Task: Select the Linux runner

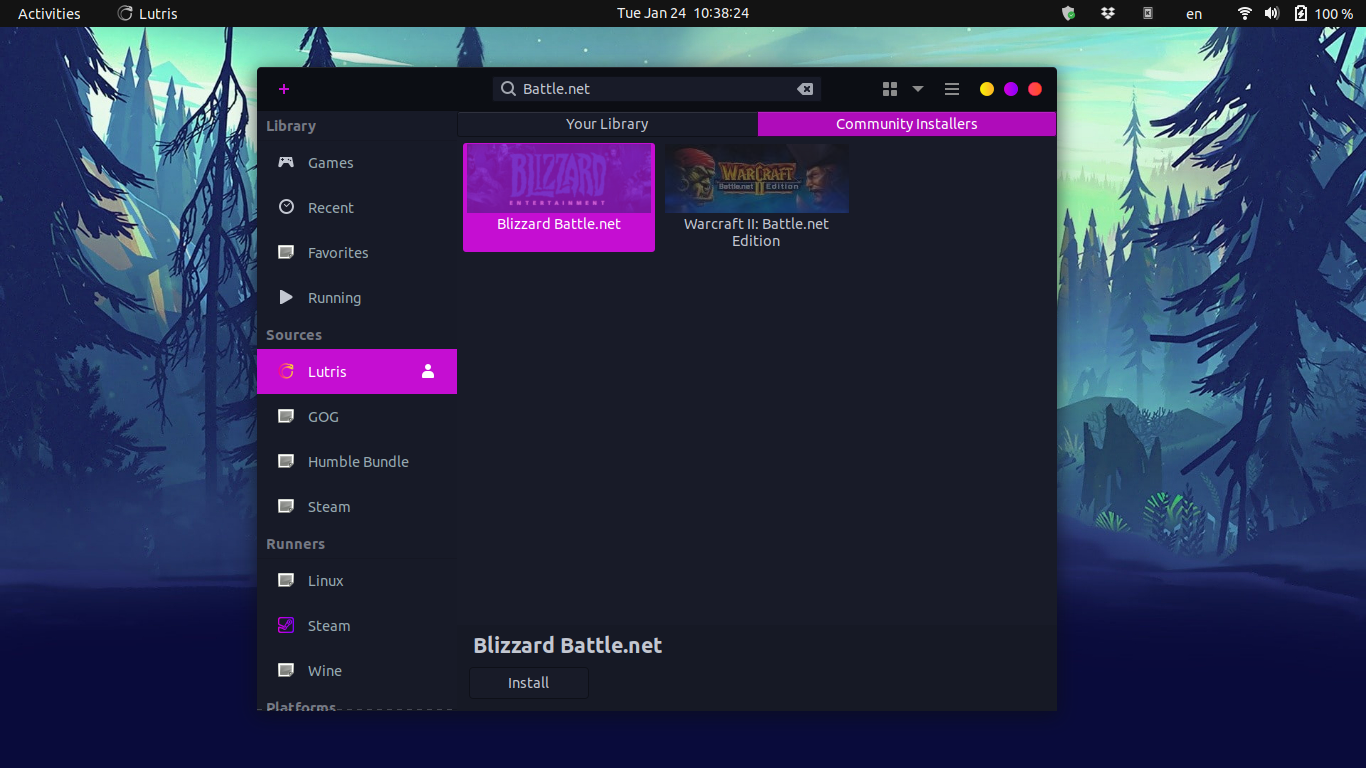Action: [326, 580]
